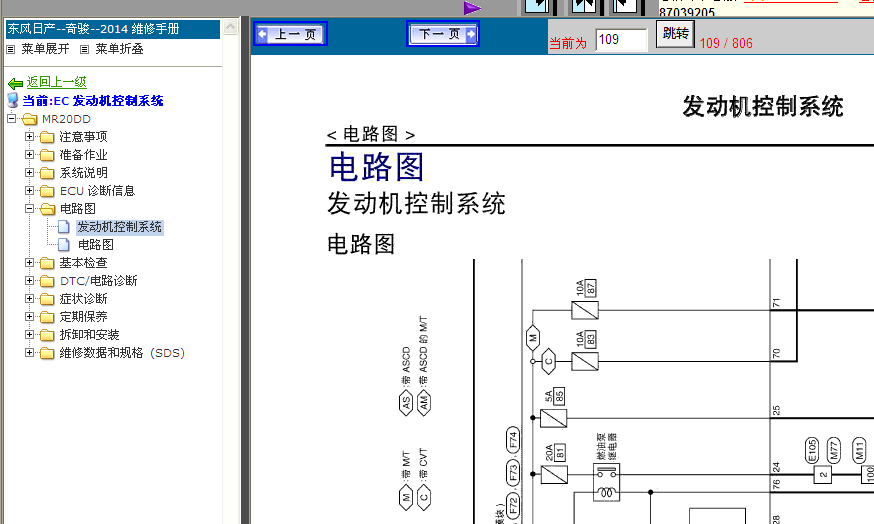
Task: Expand the 注意事项 node
Action: point(30,136)
